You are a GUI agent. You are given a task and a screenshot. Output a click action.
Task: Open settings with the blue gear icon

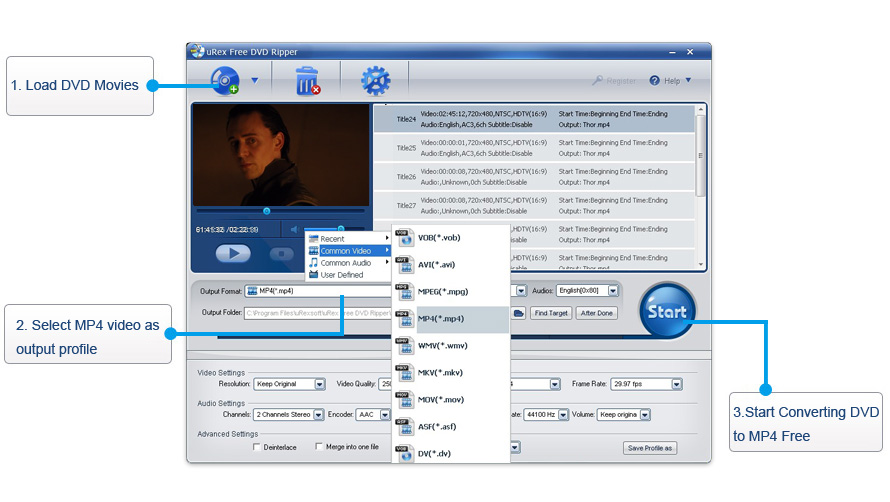(x=375, y=80)
